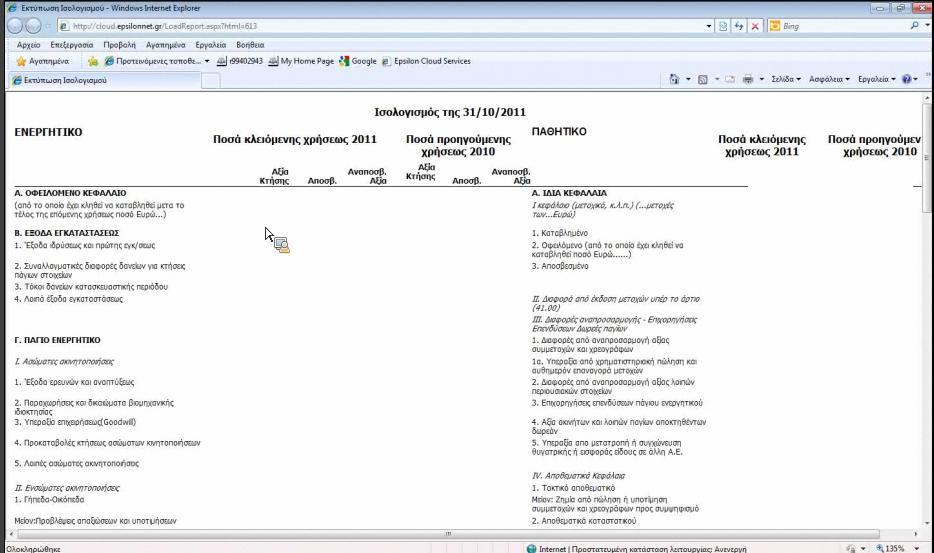The height and width of the screenshot is (553, 934).
Task: Open the Επεξεργασία menu
Action: (x=71, y=45)
